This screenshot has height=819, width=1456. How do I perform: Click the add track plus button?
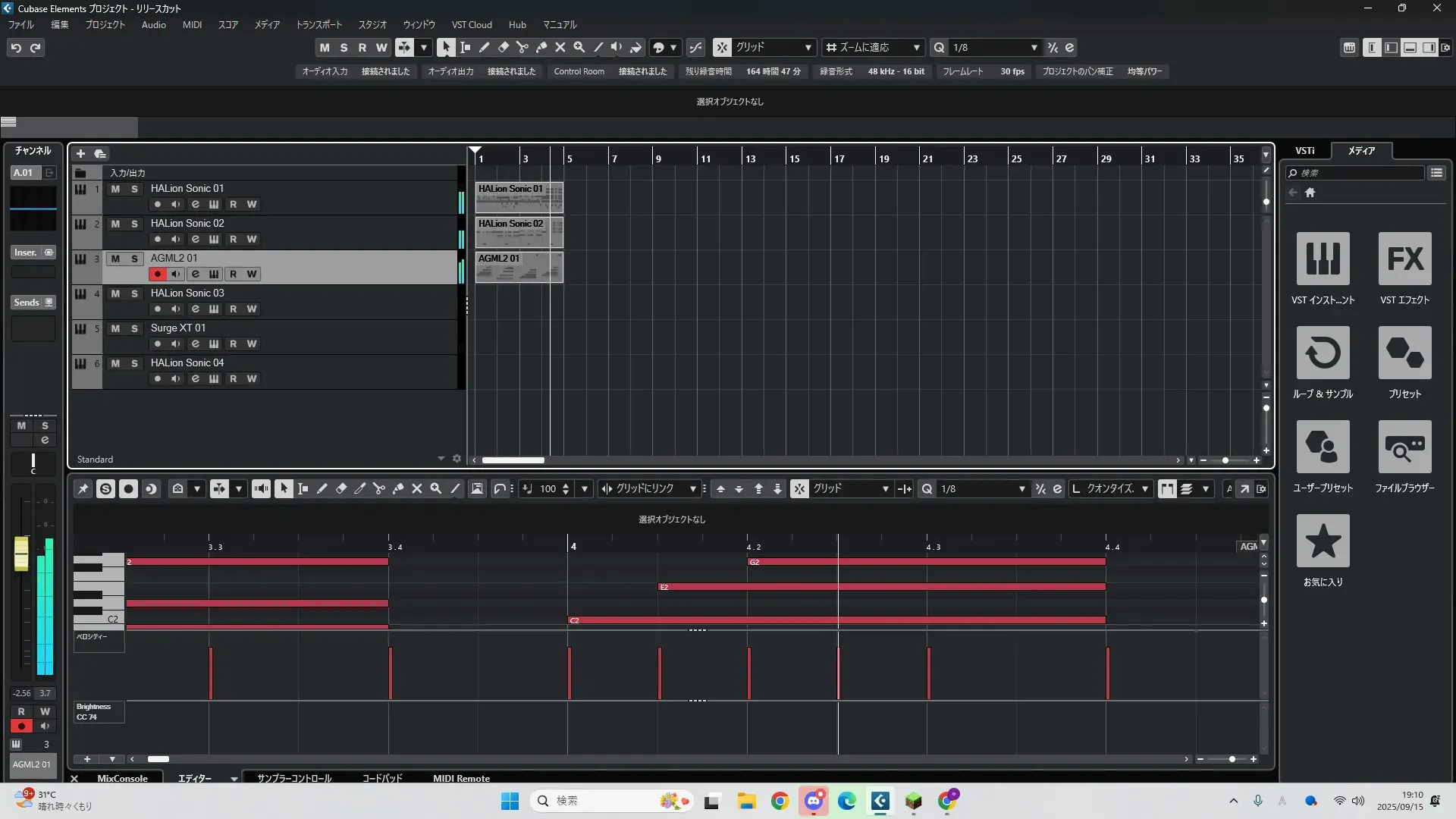[x=80, y=154]
